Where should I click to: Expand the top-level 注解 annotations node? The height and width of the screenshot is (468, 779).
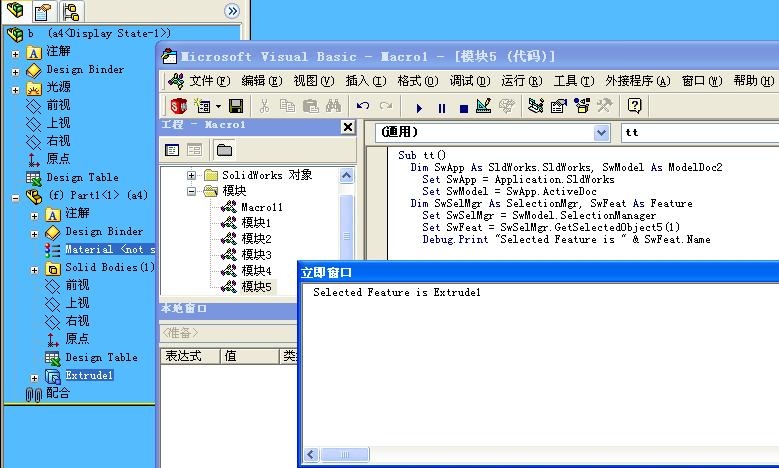[15, 54]
